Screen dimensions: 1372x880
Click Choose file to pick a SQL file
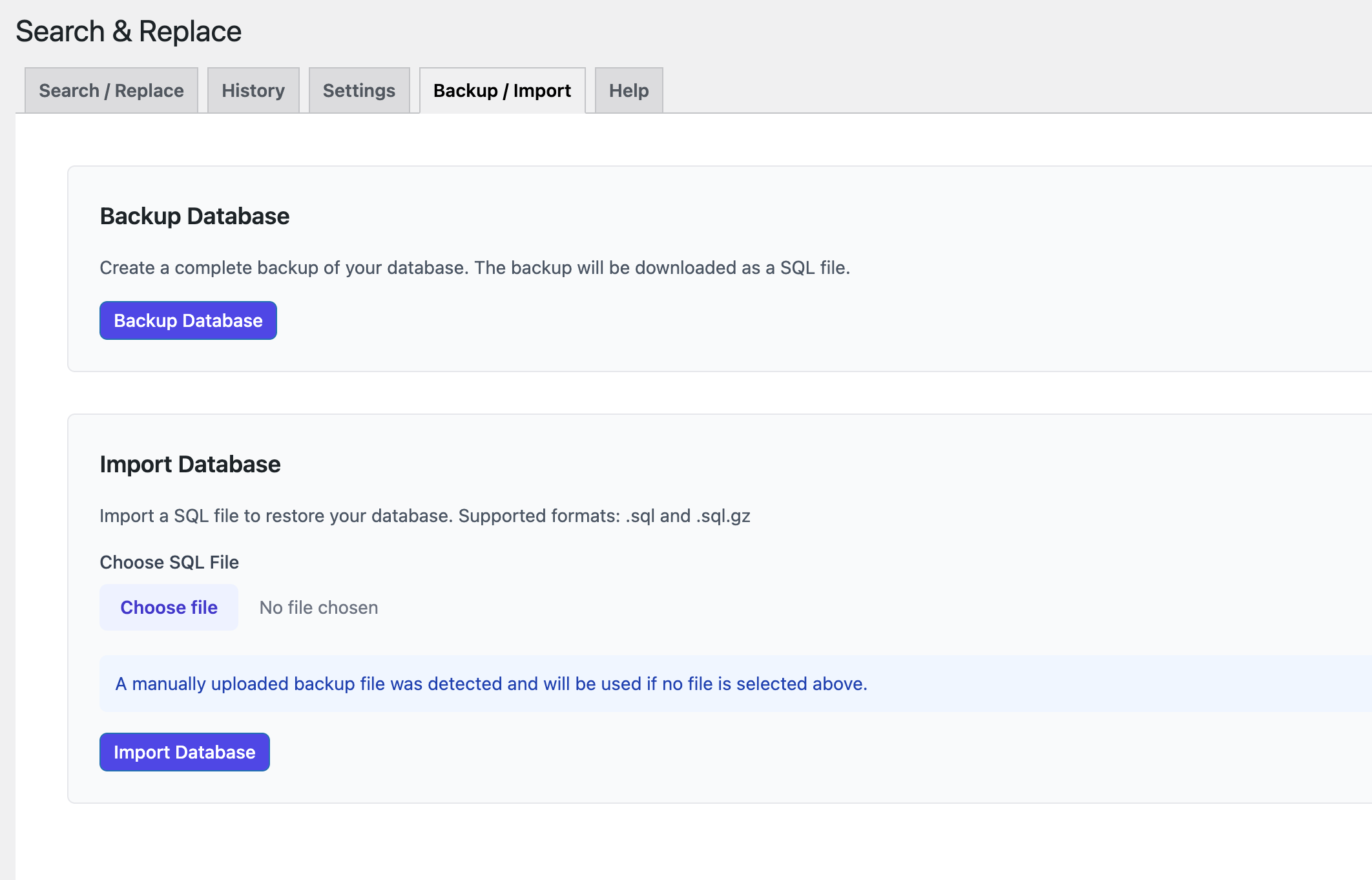tap(169, 607)
